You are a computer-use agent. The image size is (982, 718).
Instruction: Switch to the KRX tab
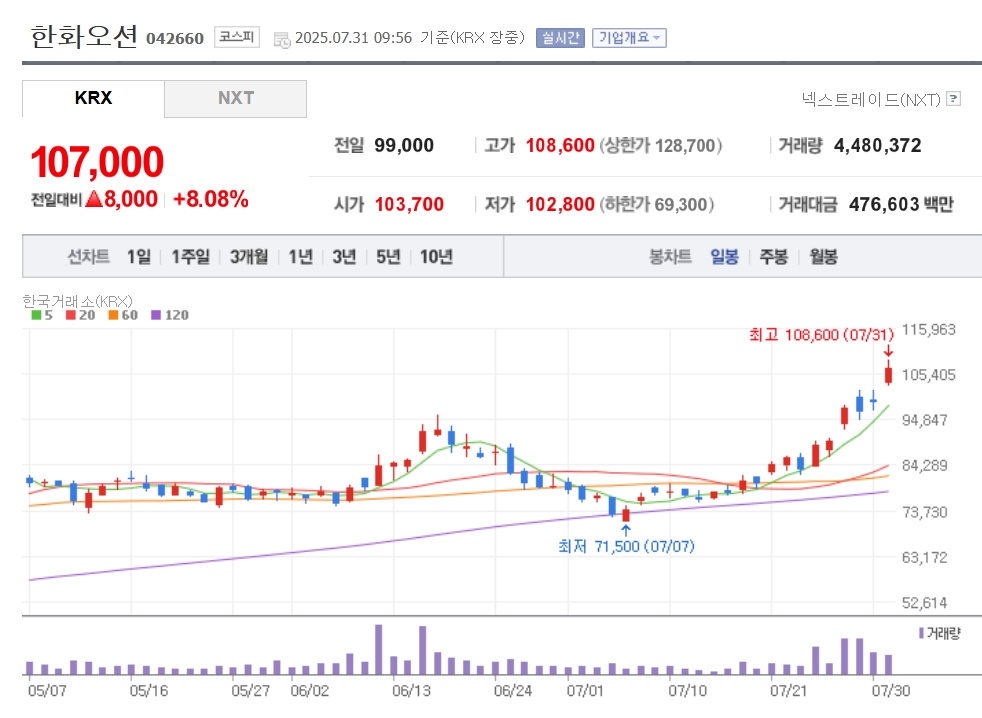point(93,98)
